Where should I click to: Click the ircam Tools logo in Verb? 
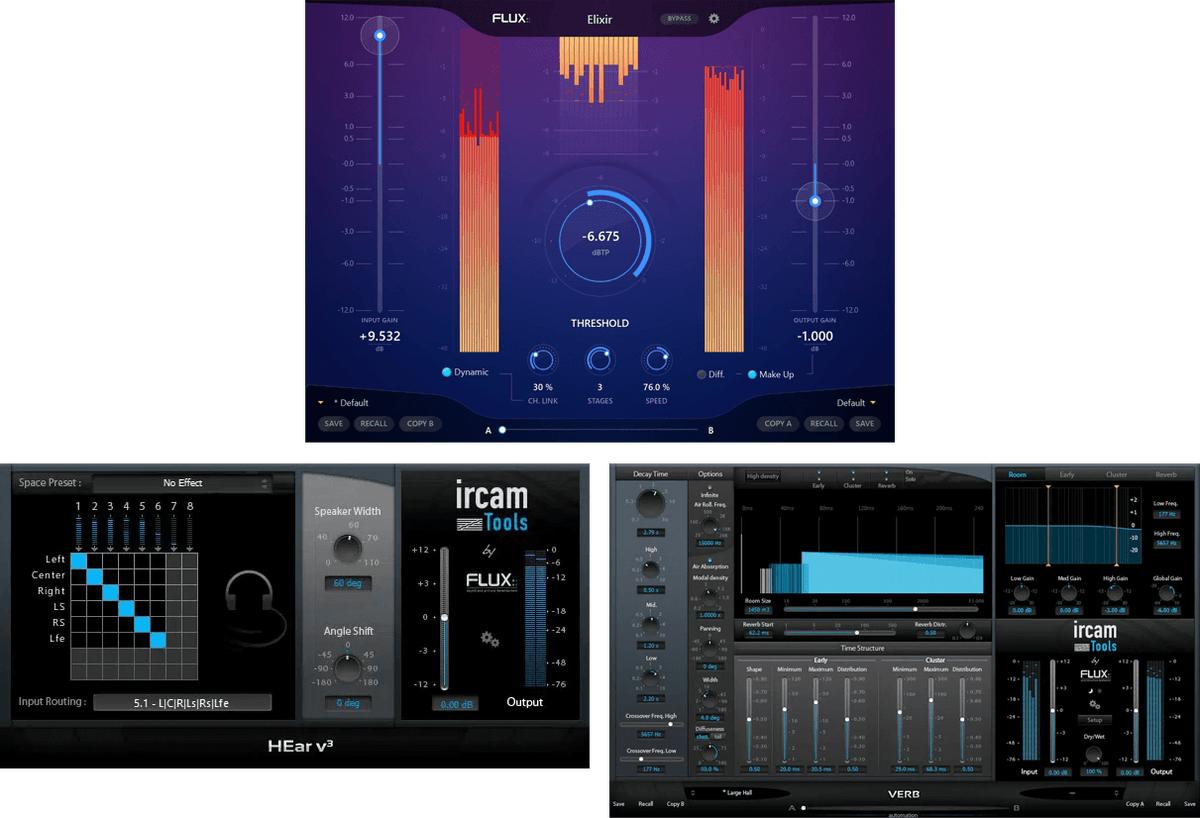click(1094, 634)
